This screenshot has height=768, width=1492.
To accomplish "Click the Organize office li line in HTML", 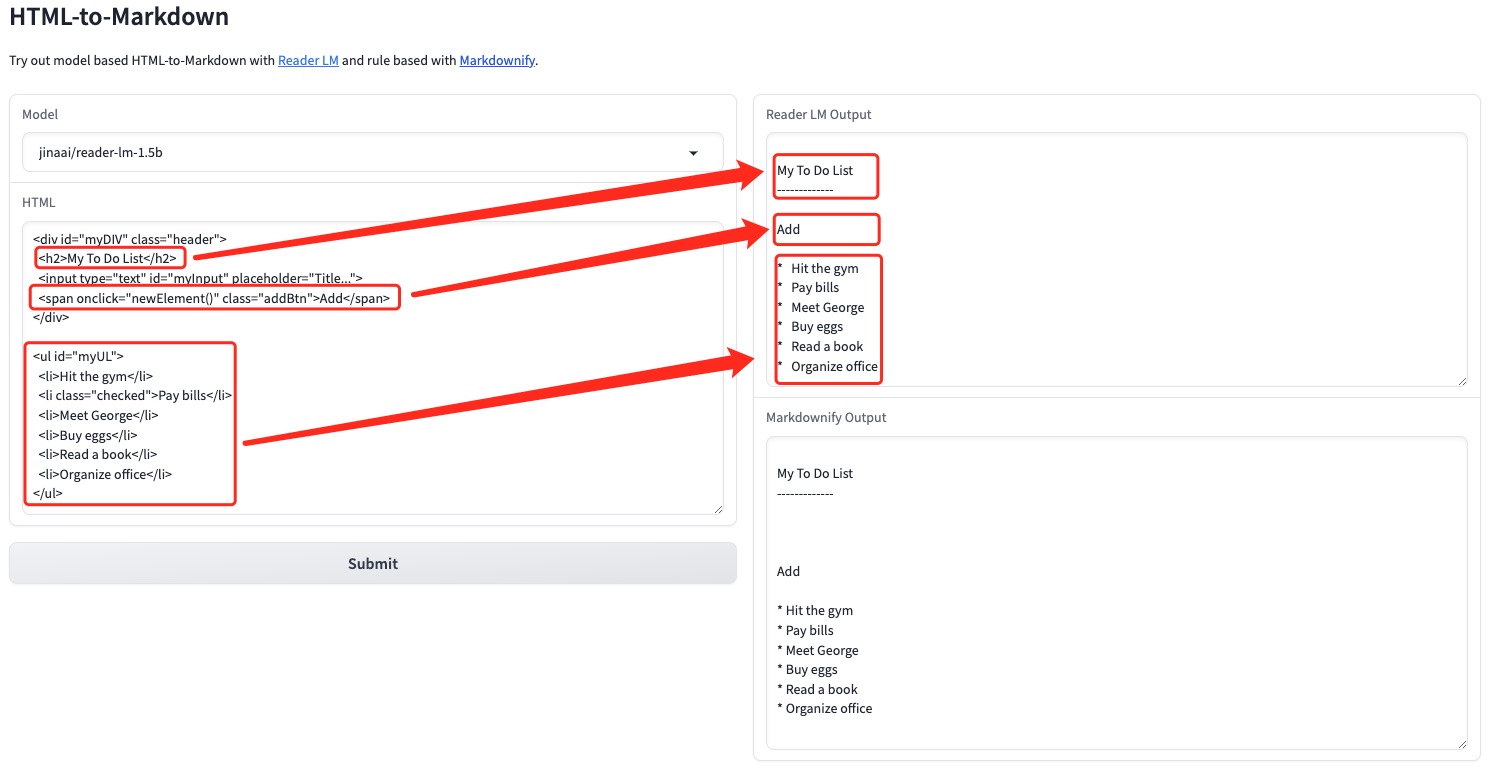I will [x=105, y=474].
